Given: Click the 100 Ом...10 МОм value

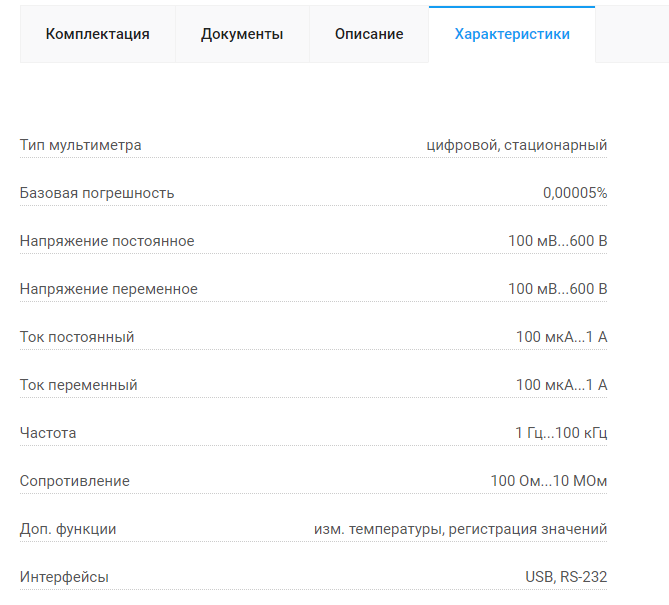Looking at the screenshot, I should (549, 481).
